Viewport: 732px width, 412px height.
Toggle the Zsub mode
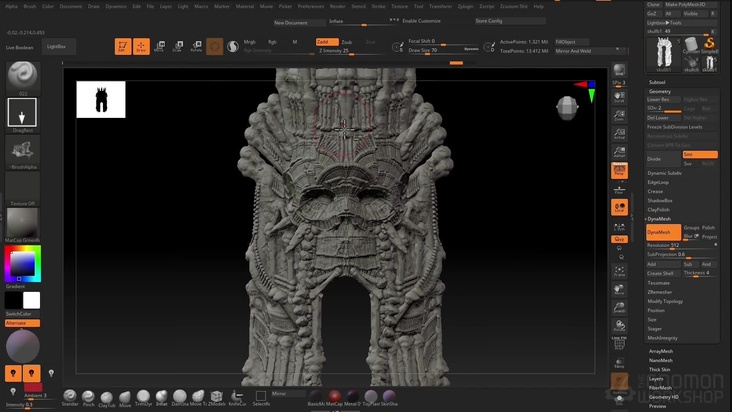347,42
